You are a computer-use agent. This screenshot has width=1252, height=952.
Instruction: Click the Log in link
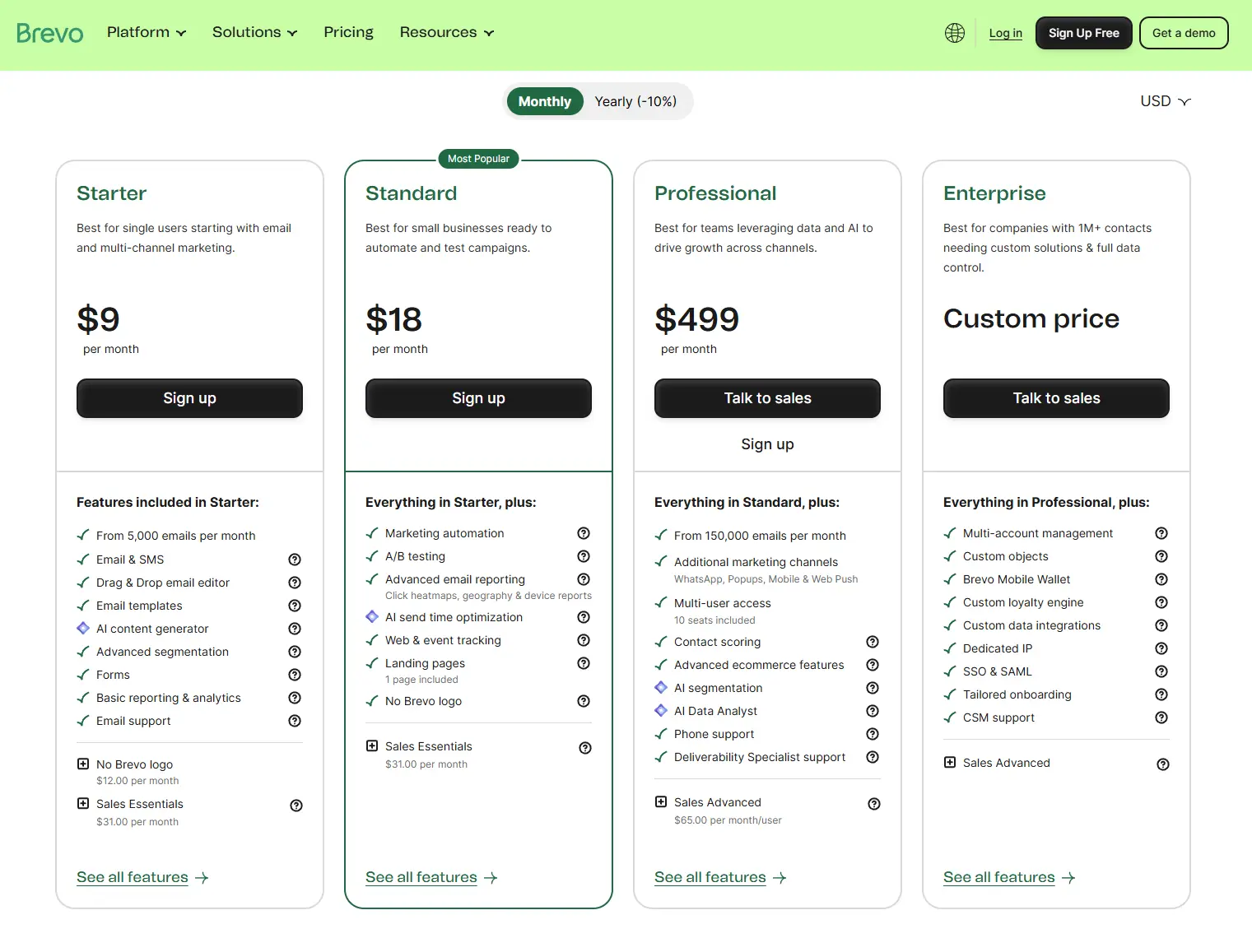[x=1006, y=33]
